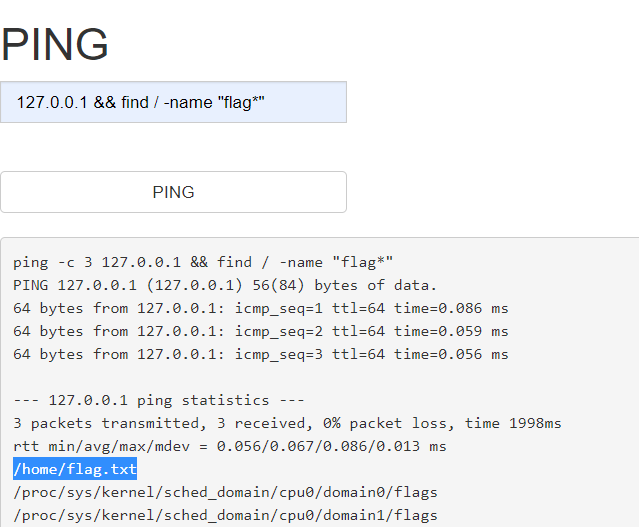The image size is (639, 527).
Task: Click the large PING page heading
Action: click(x=55, y=44)
